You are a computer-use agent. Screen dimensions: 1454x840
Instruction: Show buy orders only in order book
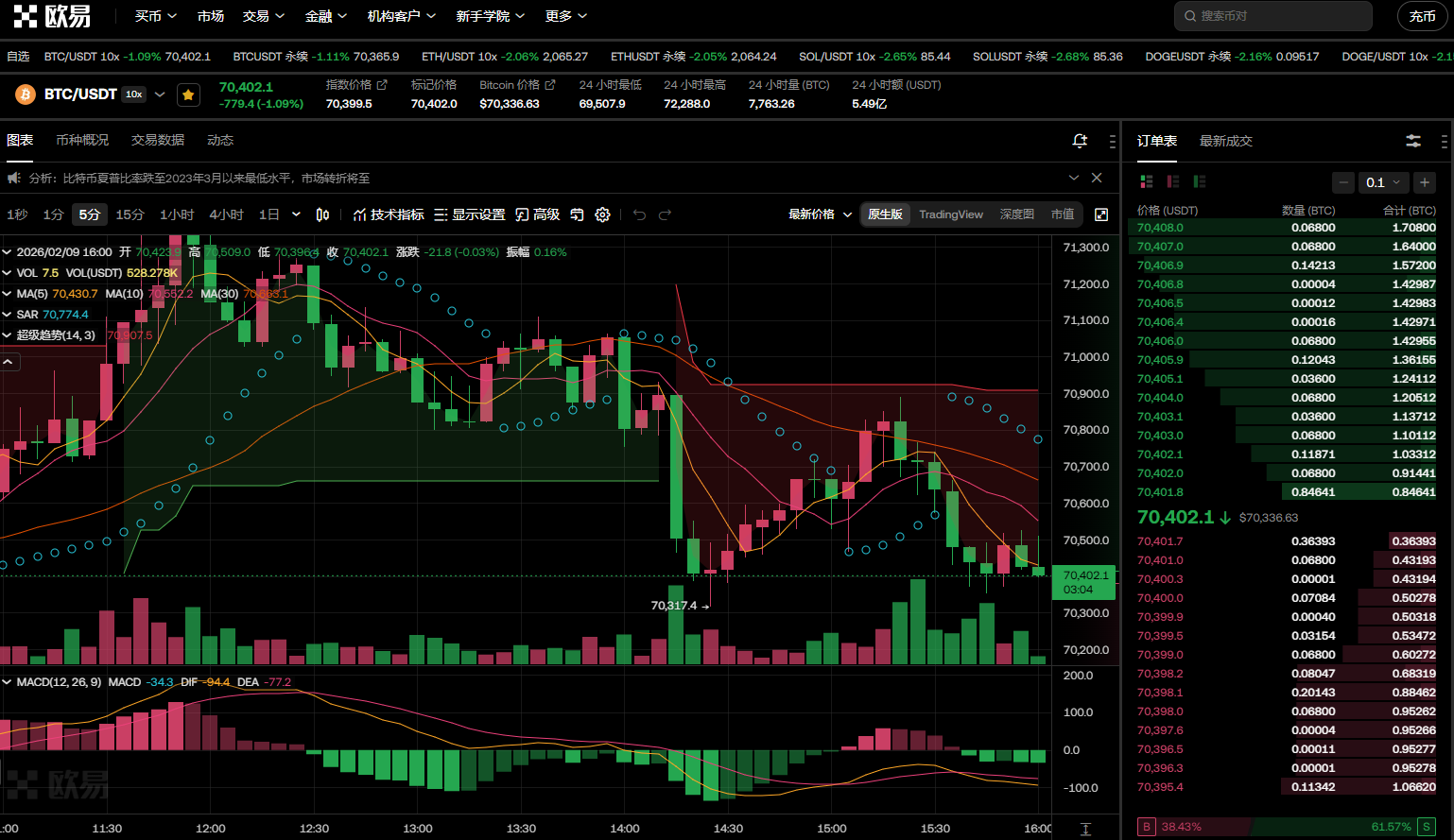[1200, 181]
